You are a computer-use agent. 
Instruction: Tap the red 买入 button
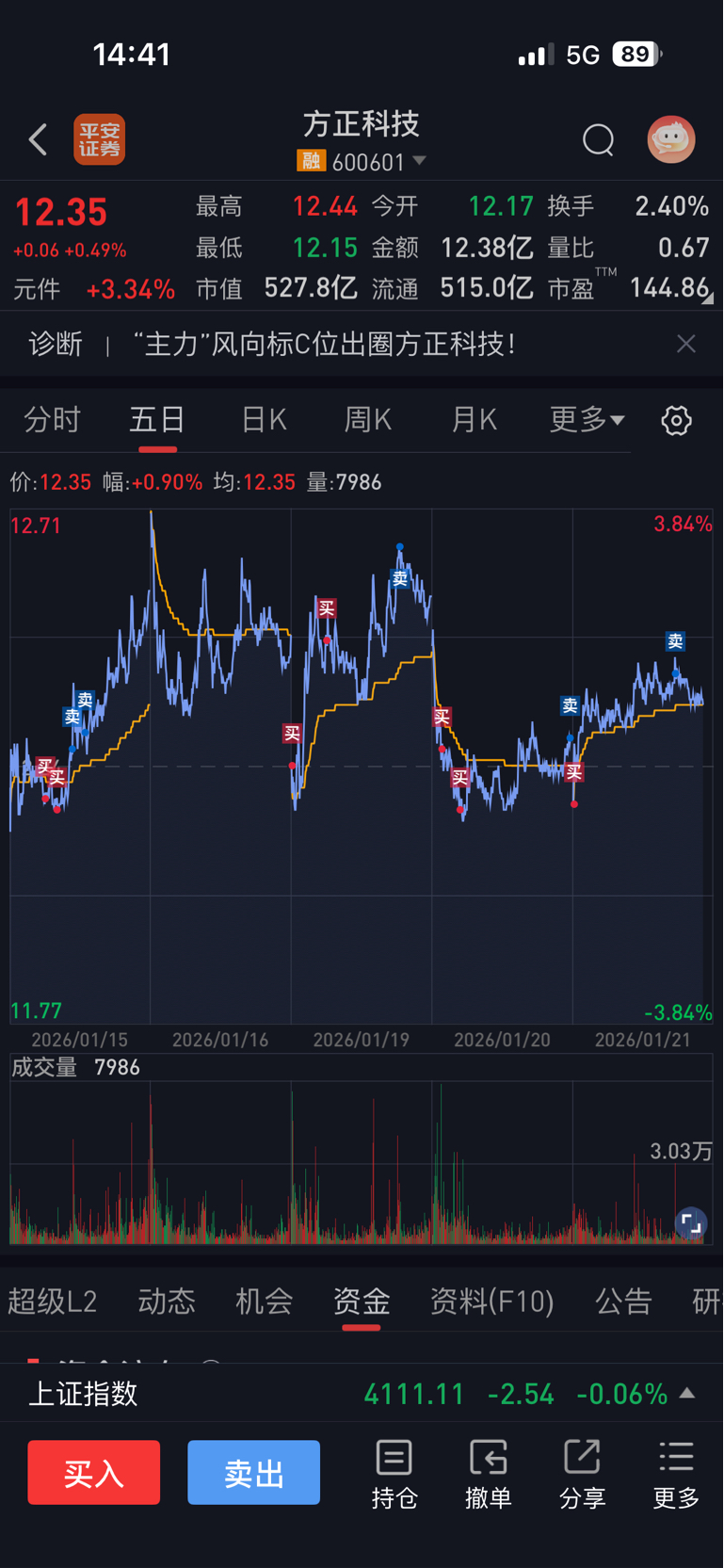(x=93, y=1472)
